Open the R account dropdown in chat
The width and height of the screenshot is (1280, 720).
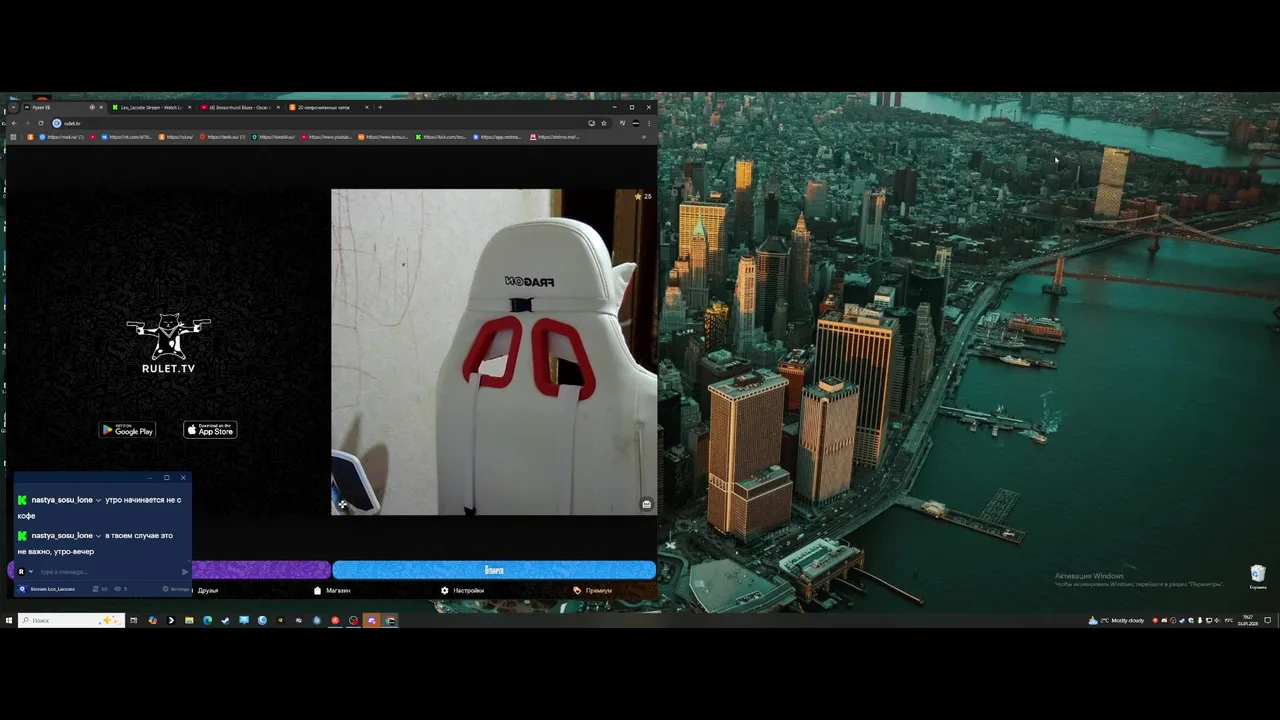coord(25,572)
